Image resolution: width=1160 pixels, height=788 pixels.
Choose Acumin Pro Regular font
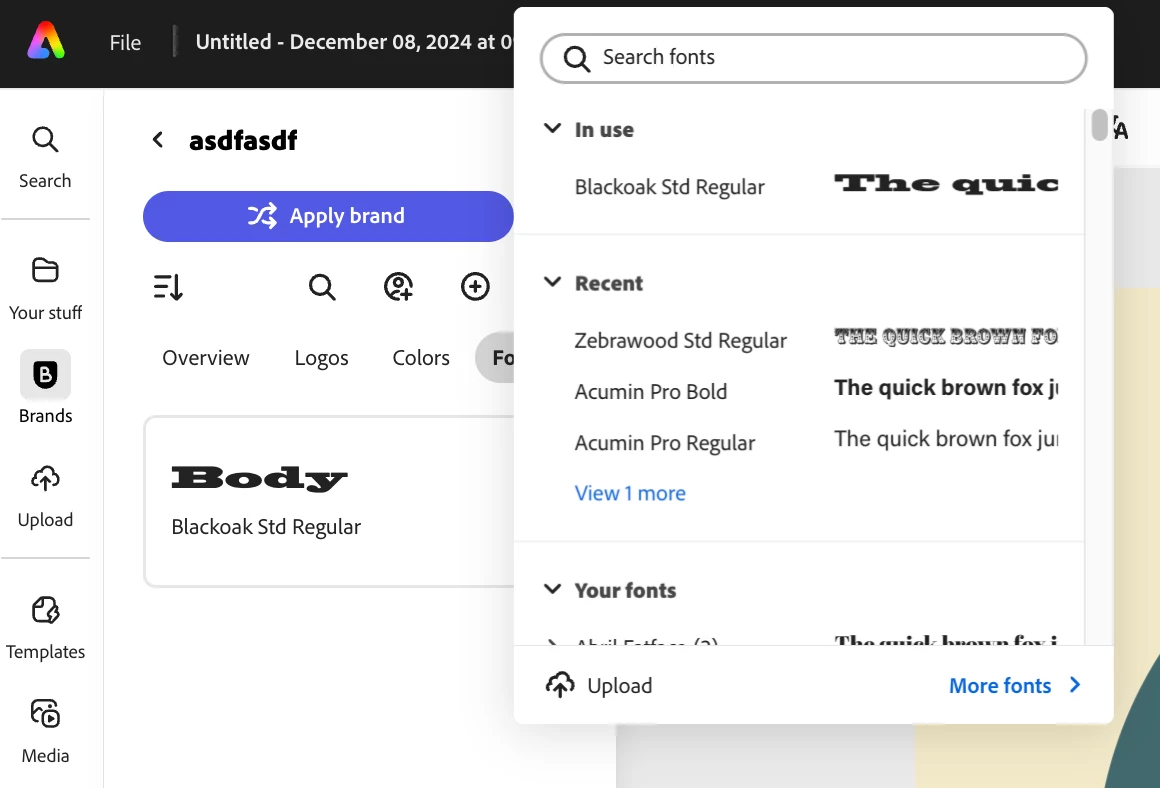pyautogui.click(x=665, y=442)
